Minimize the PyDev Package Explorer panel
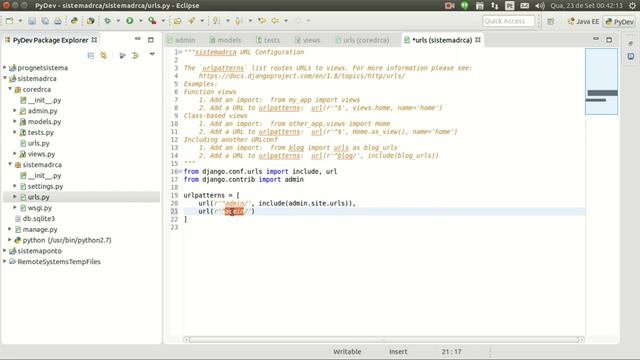Image resolution: width=640 pixels, height=360 pixels. pyautogui.click(x=138, y=39)
